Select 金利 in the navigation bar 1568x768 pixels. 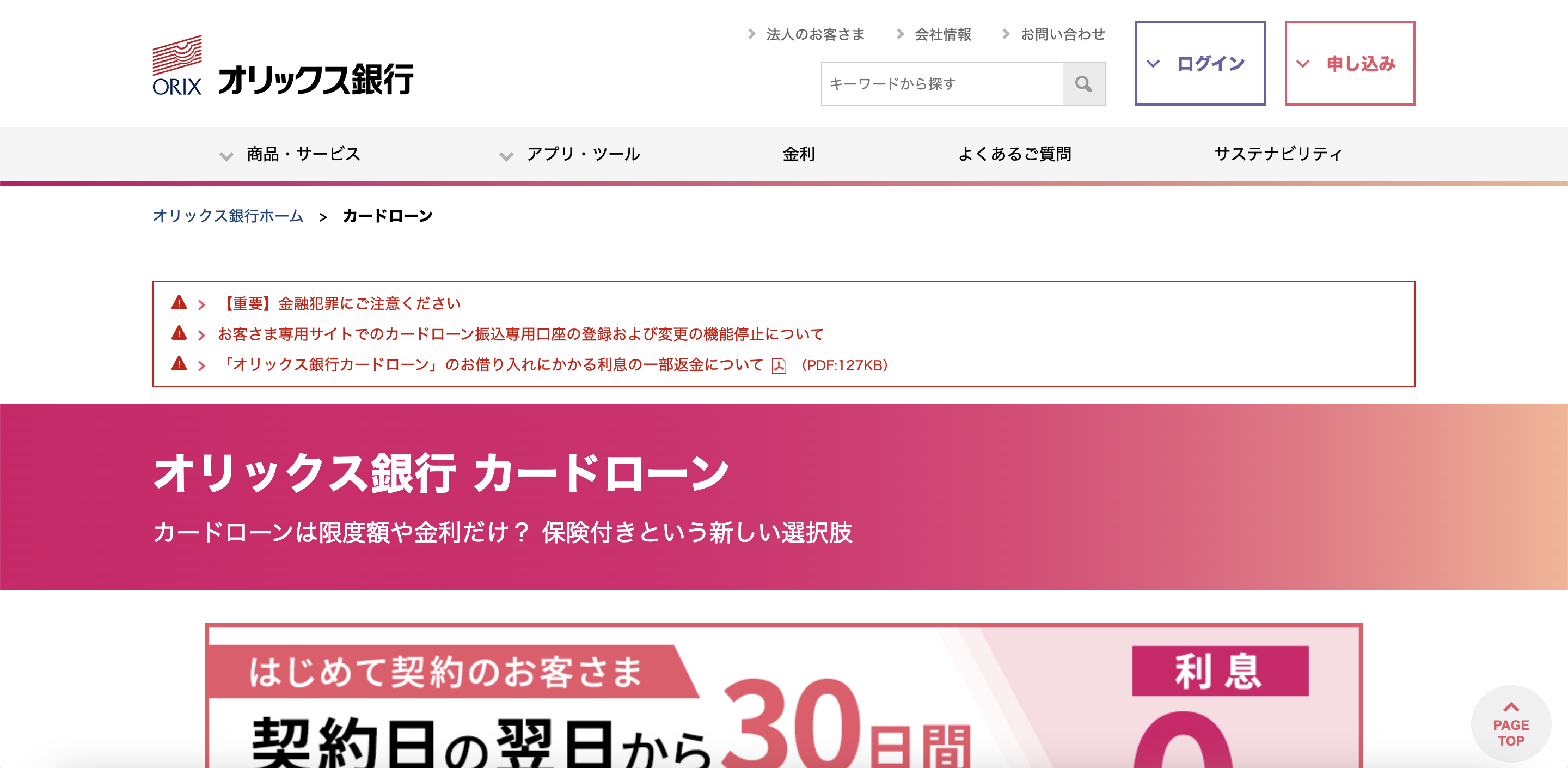pyautogui.click(x=798, y=154)
